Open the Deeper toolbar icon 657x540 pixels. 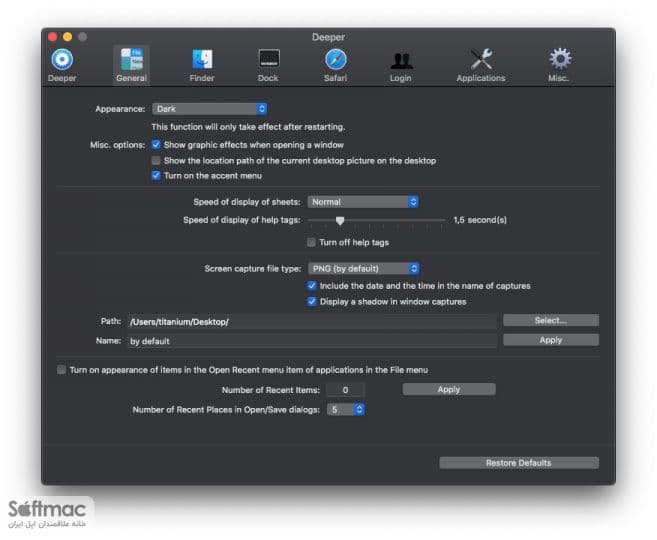click(x=62, y=65)
